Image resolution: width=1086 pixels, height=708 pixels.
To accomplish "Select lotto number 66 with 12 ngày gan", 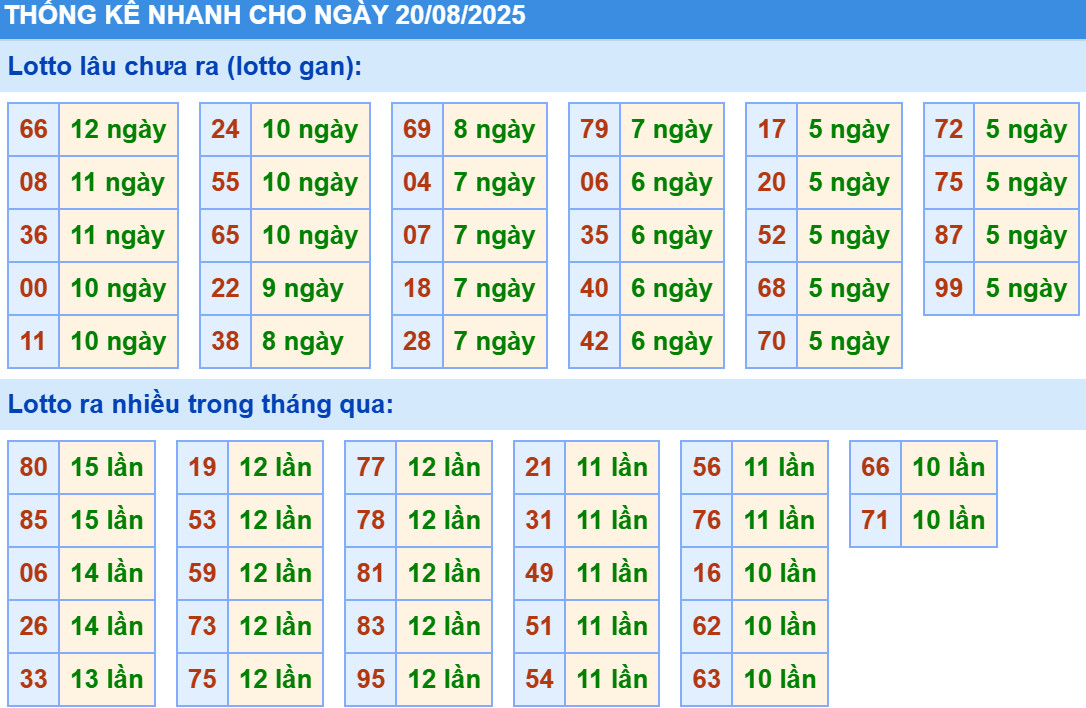I will pos(32,129).
